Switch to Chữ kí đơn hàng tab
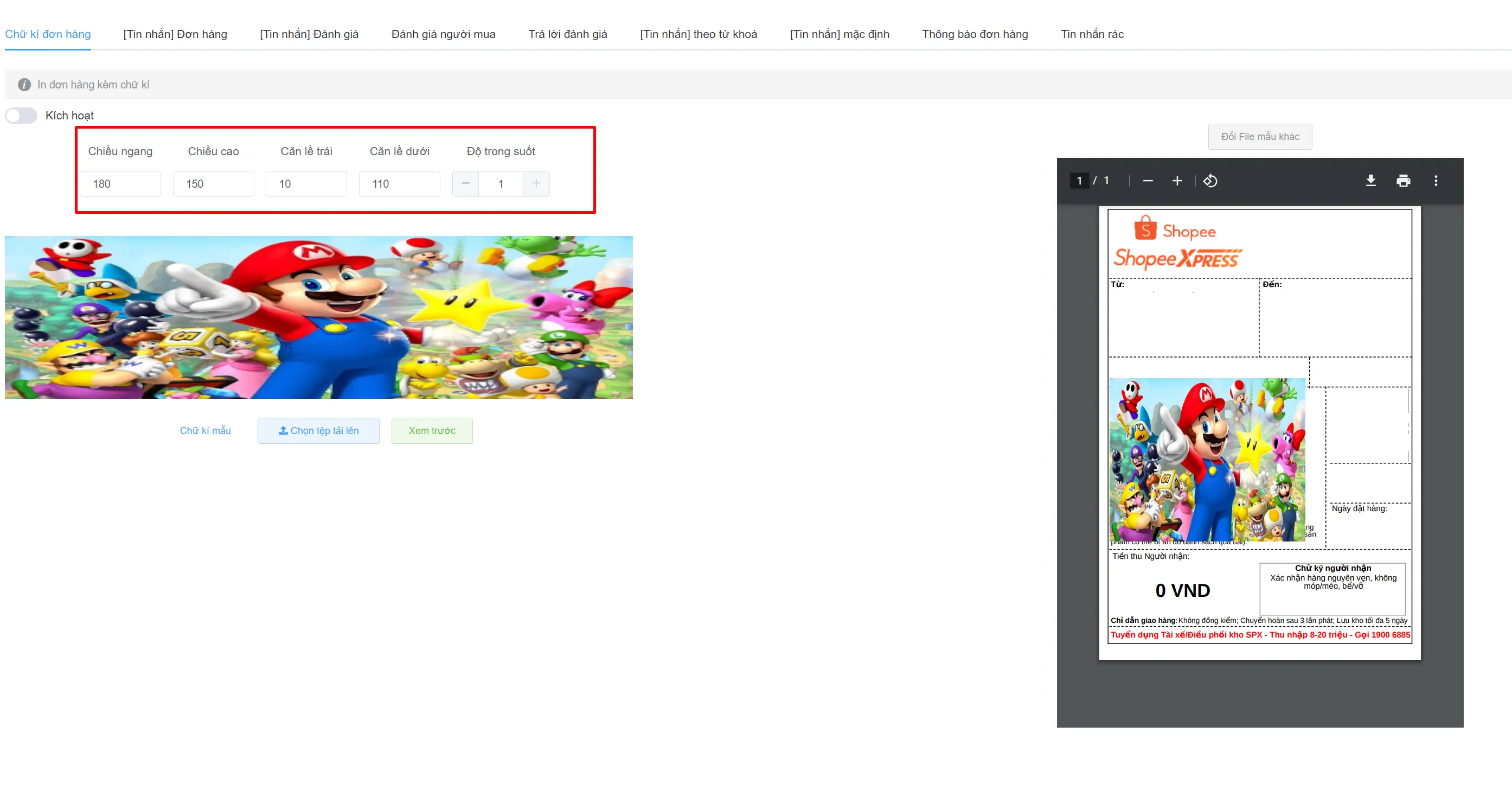 click(48, 34)
